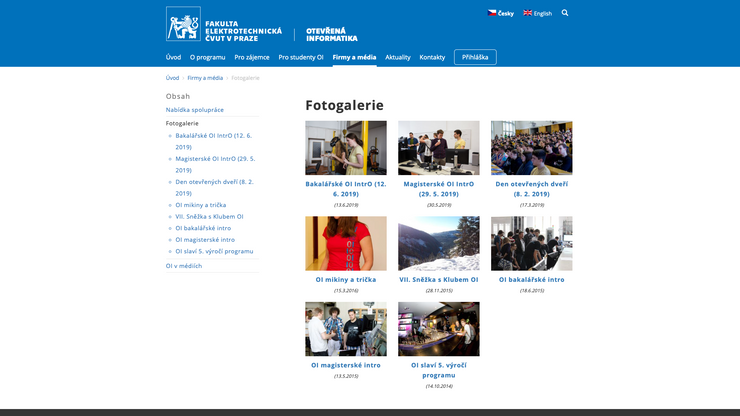Image resolution: width=740 pixels, height=416 pixels.
Task: Select VII. Sněžka s Klubem OI sidebar item
Action: point(209,216)
